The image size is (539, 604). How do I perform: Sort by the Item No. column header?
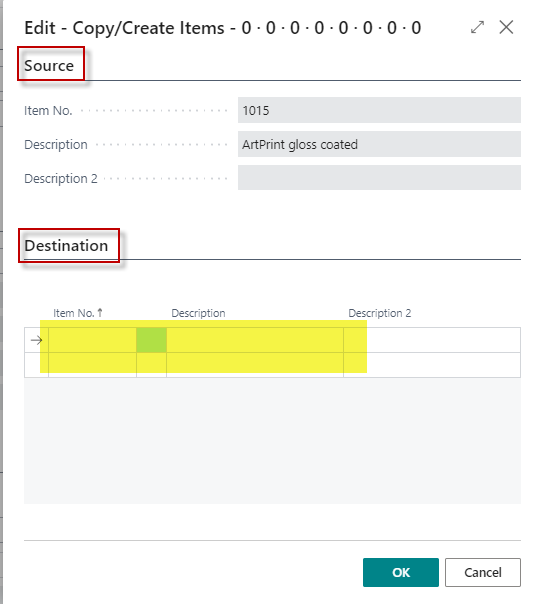tap(78, 313)
